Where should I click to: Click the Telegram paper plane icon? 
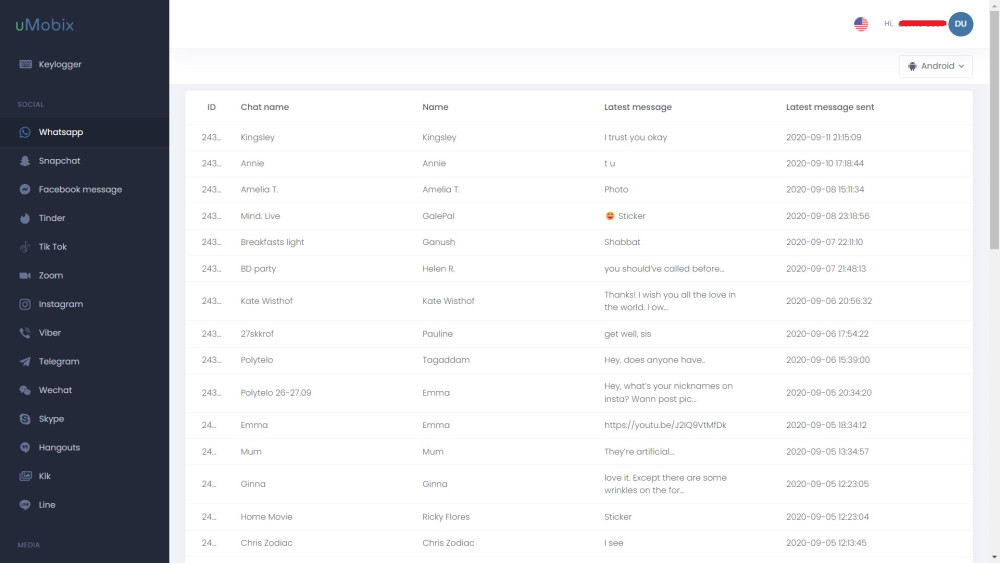click(x=25, y=362)
